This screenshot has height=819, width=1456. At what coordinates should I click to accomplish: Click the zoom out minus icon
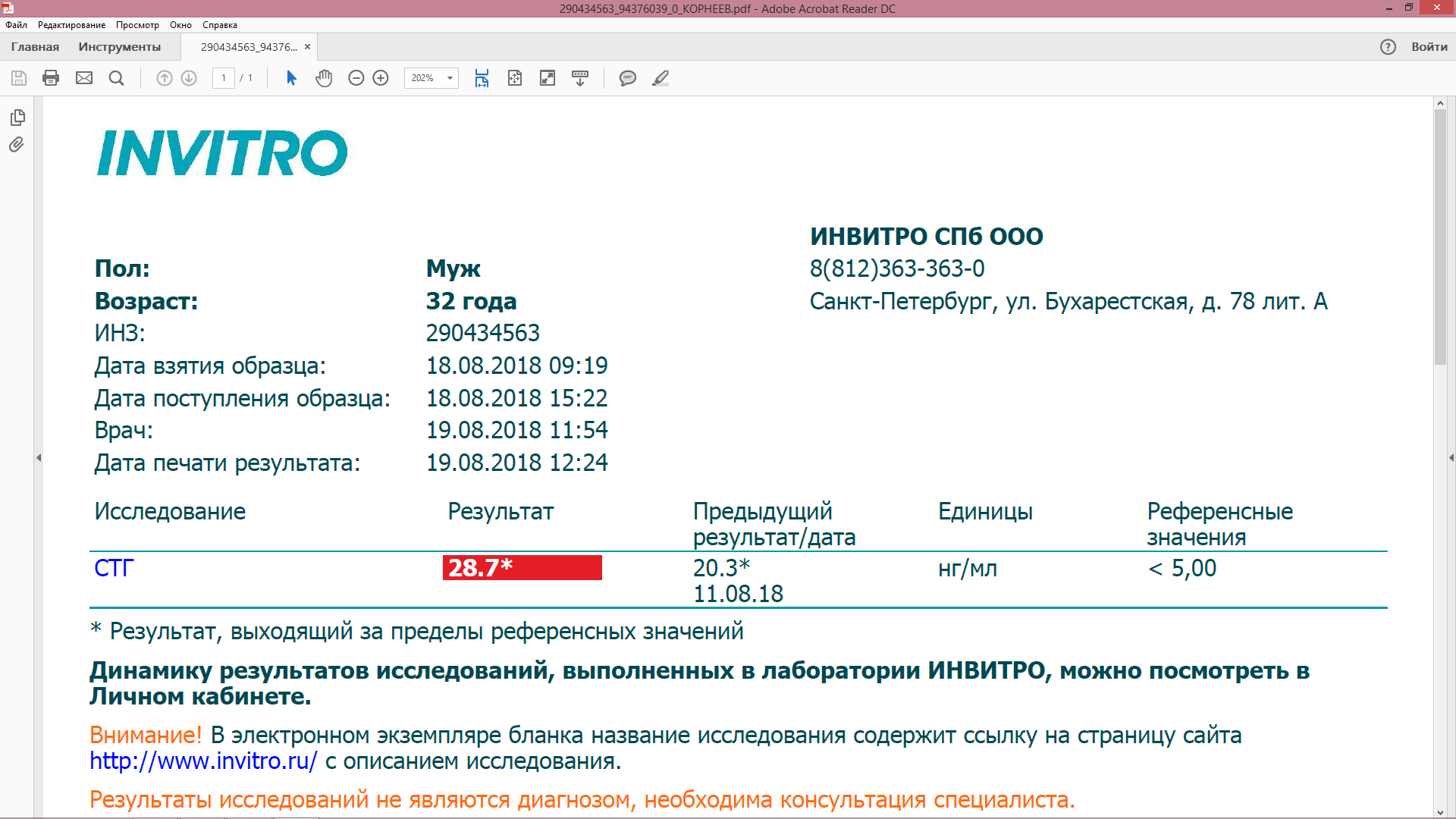[x=356, y=78]
